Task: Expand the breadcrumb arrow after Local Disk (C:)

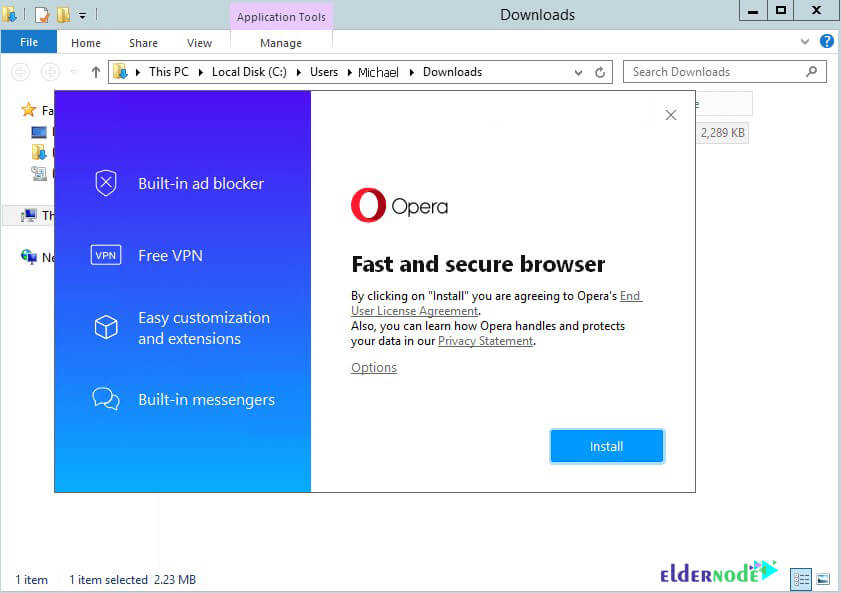Action: click(x=299, y=72)
